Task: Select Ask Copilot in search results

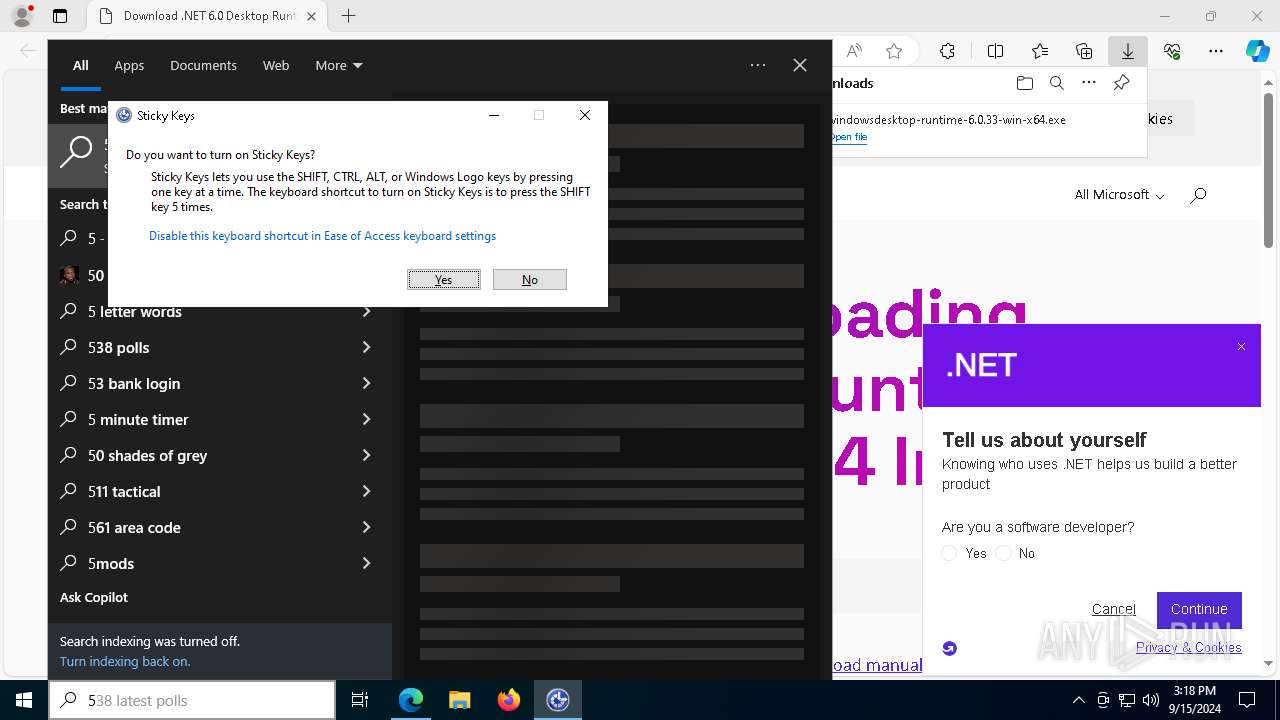Action: [94, 597]
